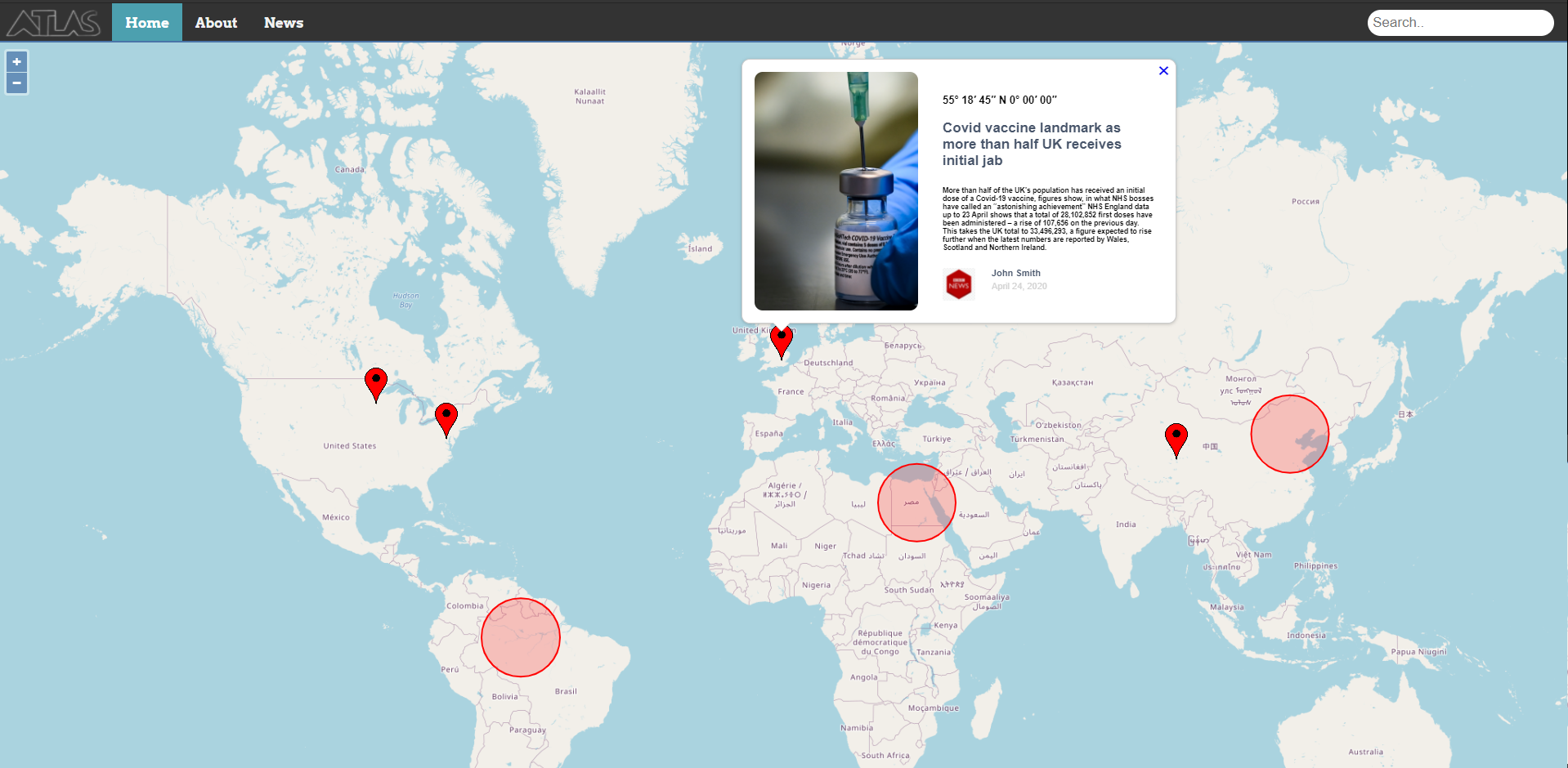Select the US east coast map pin
Screen dimensions: 1568x768
pyautogui.click(x=446, y=419)
